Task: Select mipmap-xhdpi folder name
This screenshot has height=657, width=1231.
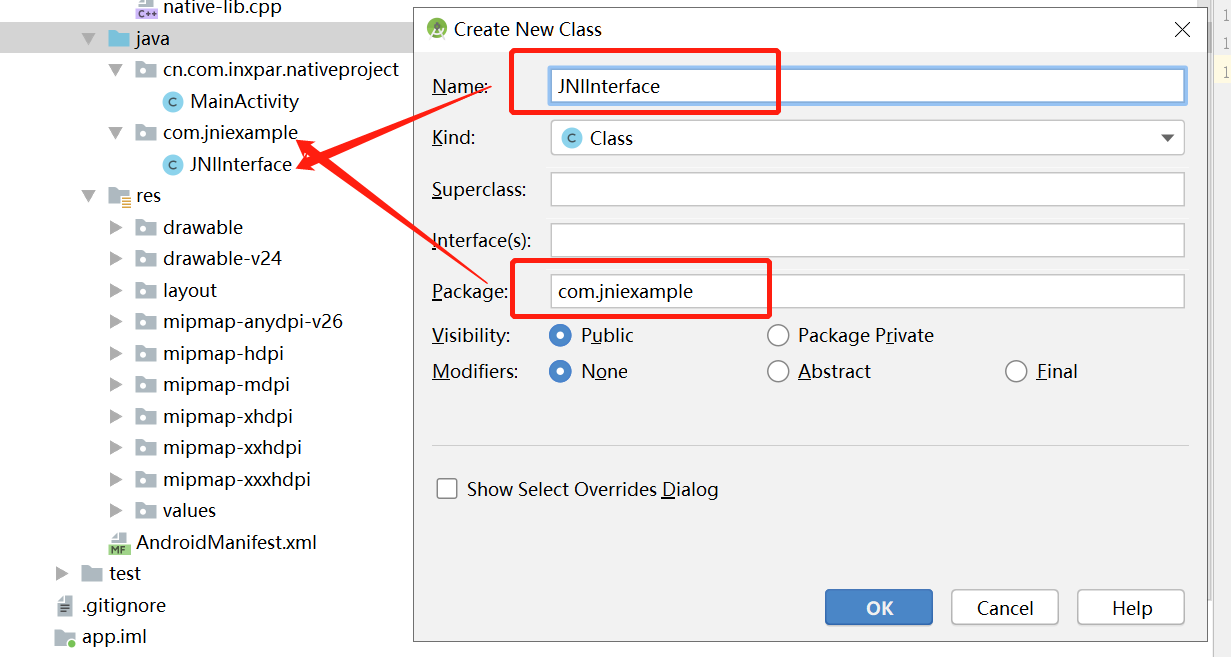Action: [x=228, y=416]
